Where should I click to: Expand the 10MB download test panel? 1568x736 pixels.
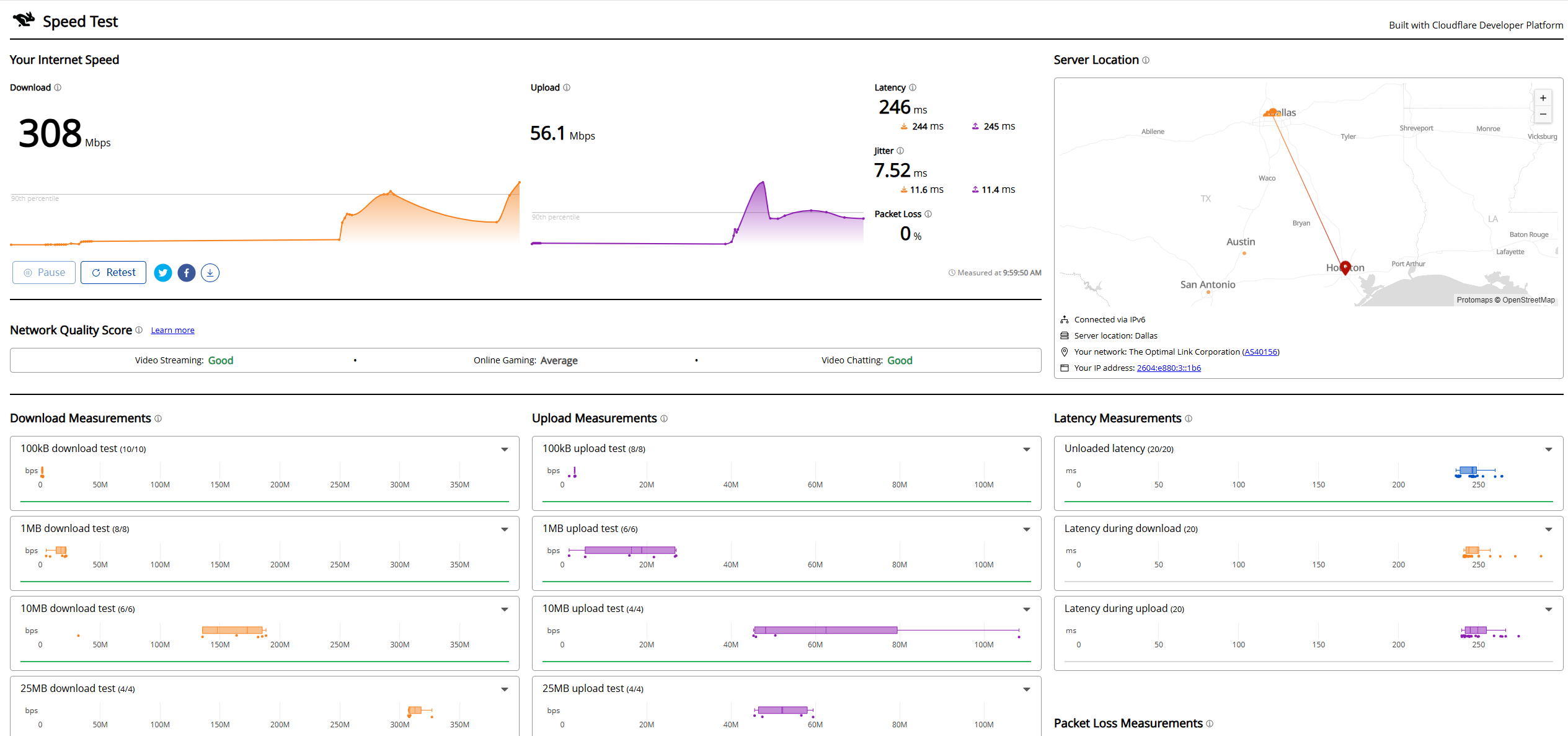[x=505, y=610]
